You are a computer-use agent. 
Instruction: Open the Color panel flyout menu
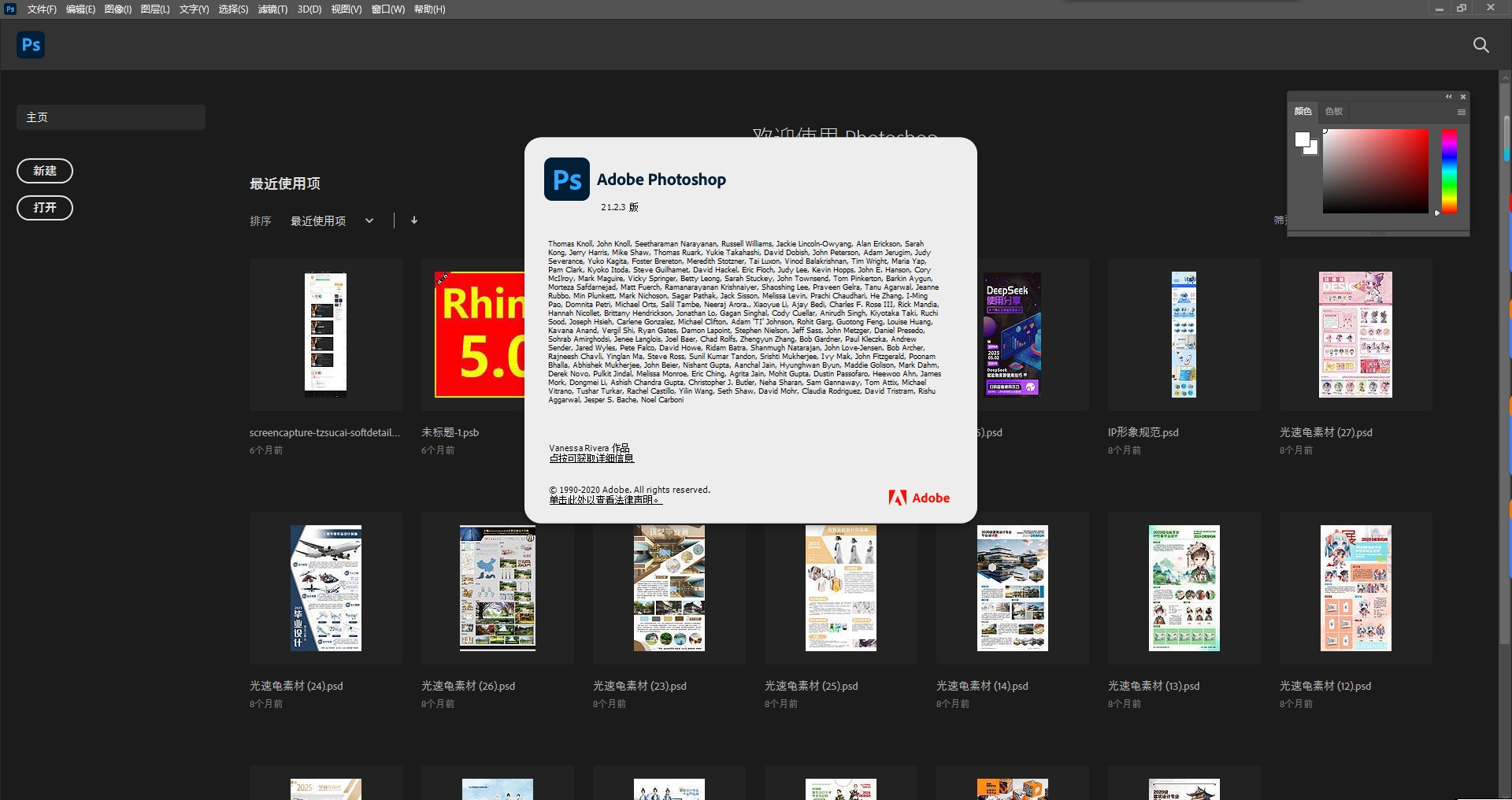tap(1461, 112)
